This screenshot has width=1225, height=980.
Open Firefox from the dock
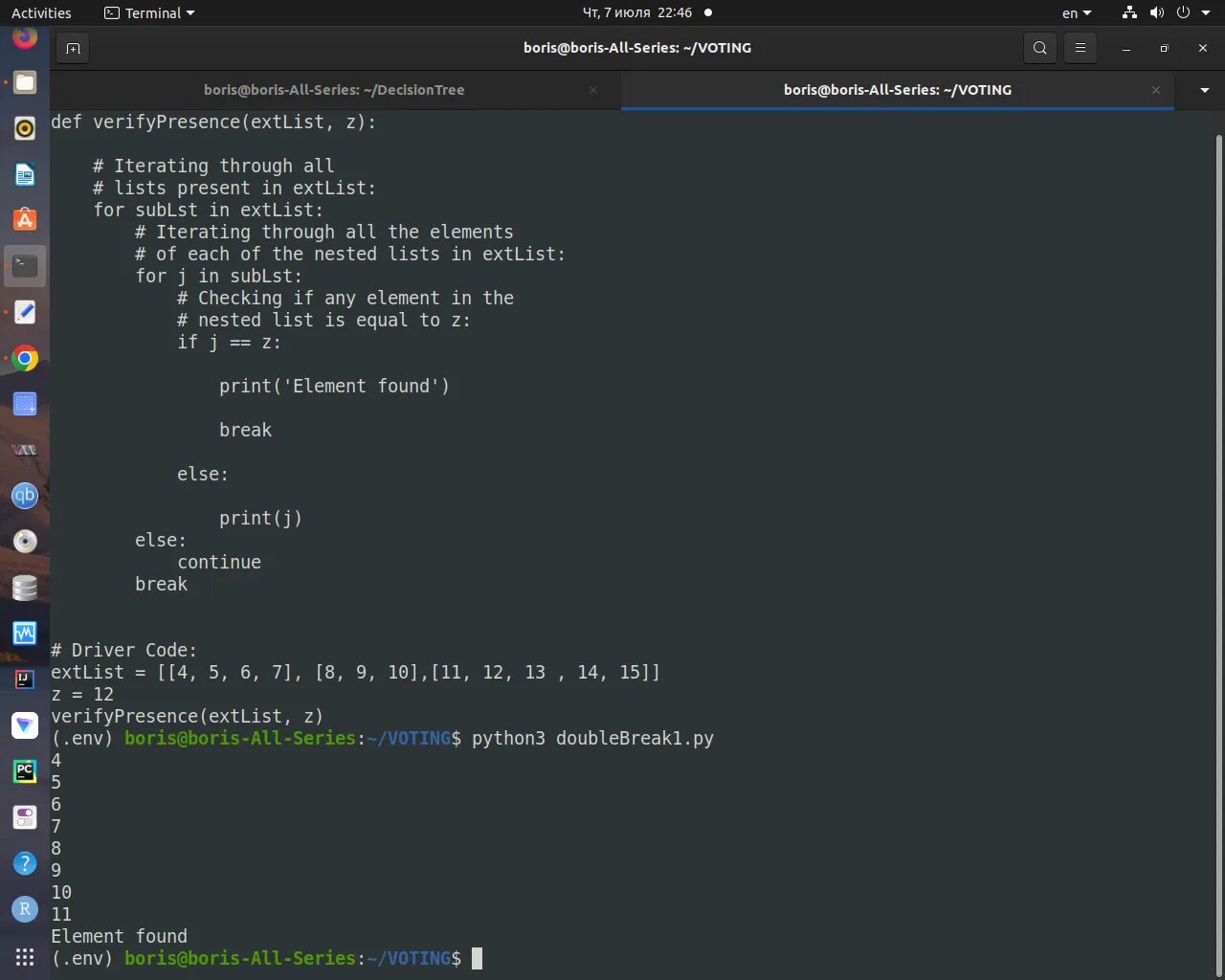25,38
